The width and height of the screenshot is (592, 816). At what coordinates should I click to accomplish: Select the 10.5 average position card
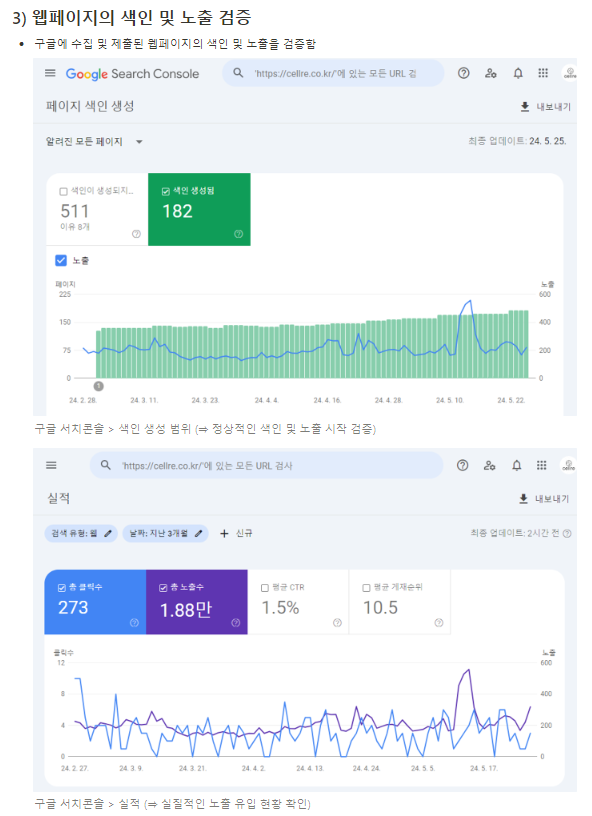(400, 602)
